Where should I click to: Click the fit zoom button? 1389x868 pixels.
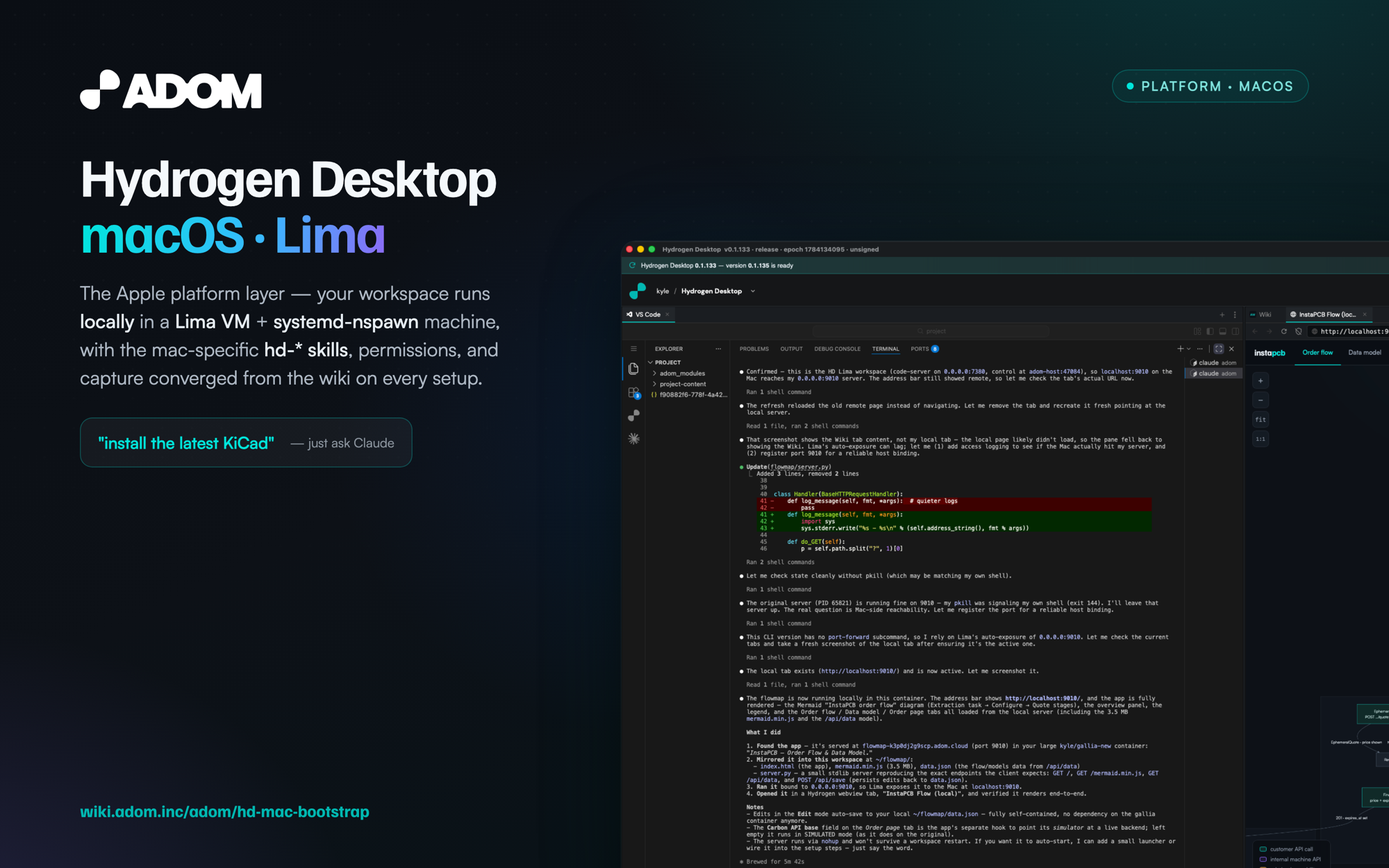pos(1261,419)
